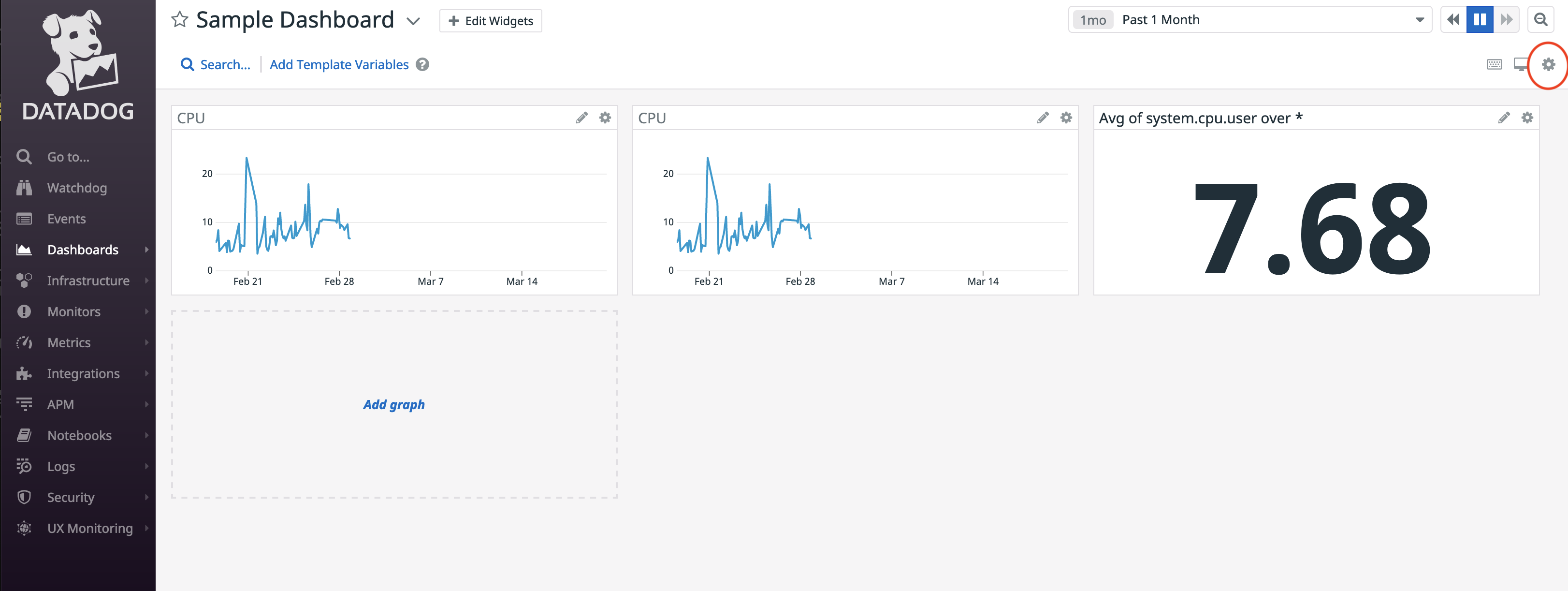Image resolution: width=1568 pixels, height=591 pixels.
Task: Click template variables help question icon
Action: (x=422, y=65)
